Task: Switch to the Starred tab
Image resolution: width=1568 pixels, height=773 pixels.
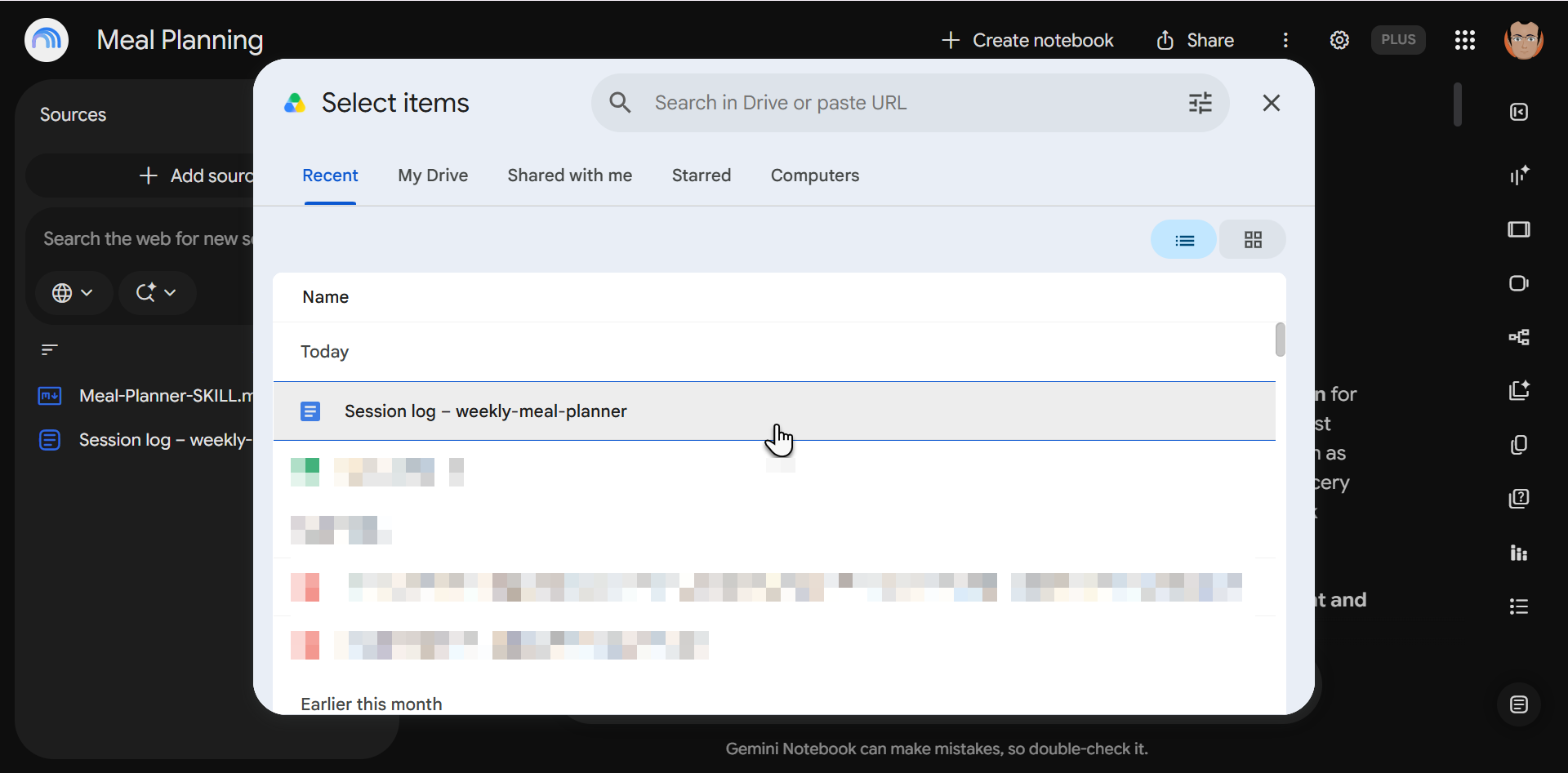Action: (x=702, y=175)
